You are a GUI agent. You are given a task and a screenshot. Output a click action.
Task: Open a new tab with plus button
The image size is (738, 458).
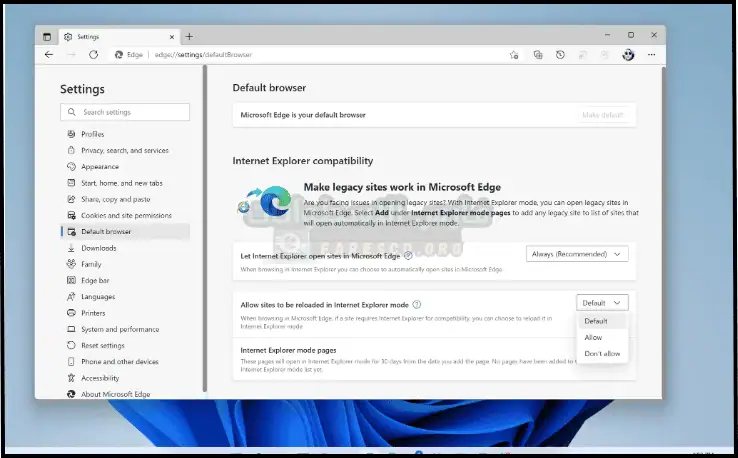point(189,36)
